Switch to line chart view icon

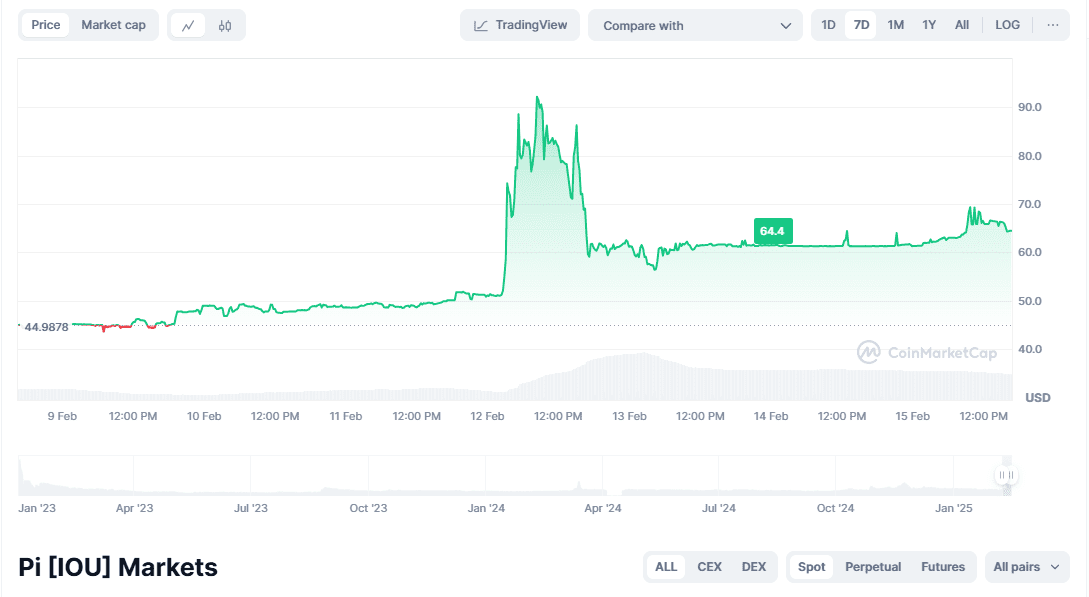coord(188,26)
